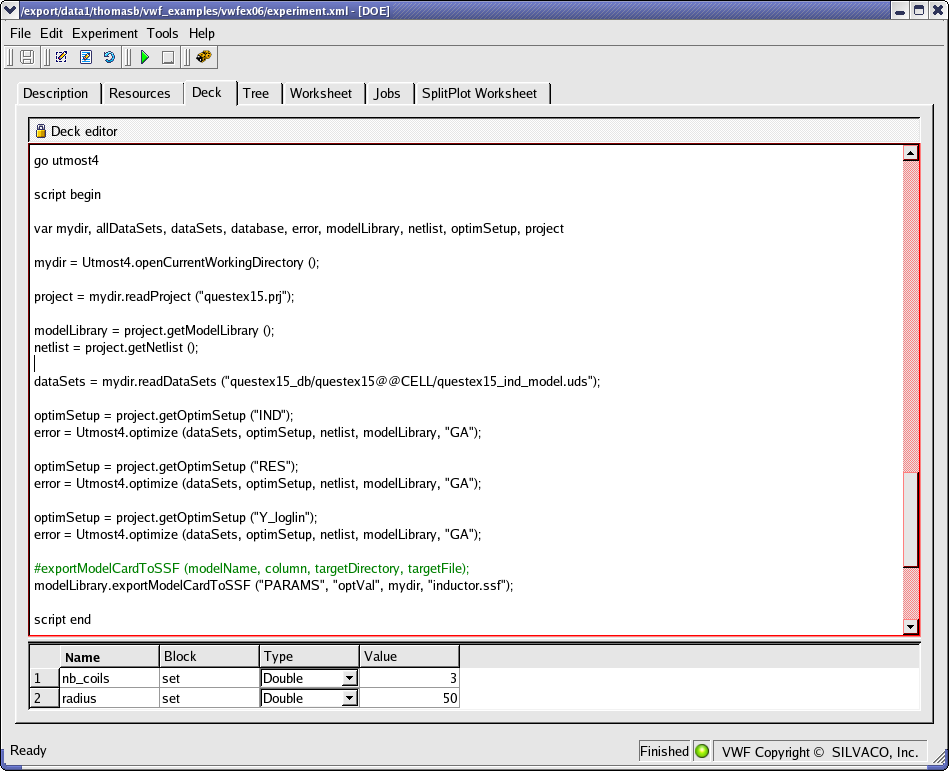
Task: Select row header 1 in variables table
Action: coord(45,678)
